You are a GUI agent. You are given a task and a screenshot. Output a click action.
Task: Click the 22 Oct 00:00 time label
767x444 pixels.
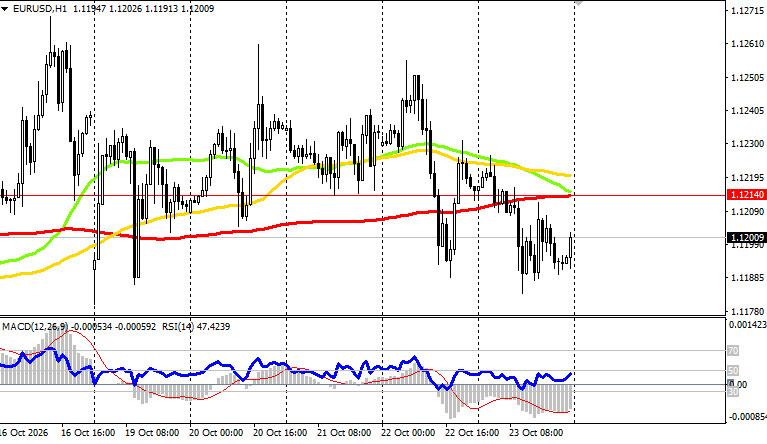[x=408, y=433]
